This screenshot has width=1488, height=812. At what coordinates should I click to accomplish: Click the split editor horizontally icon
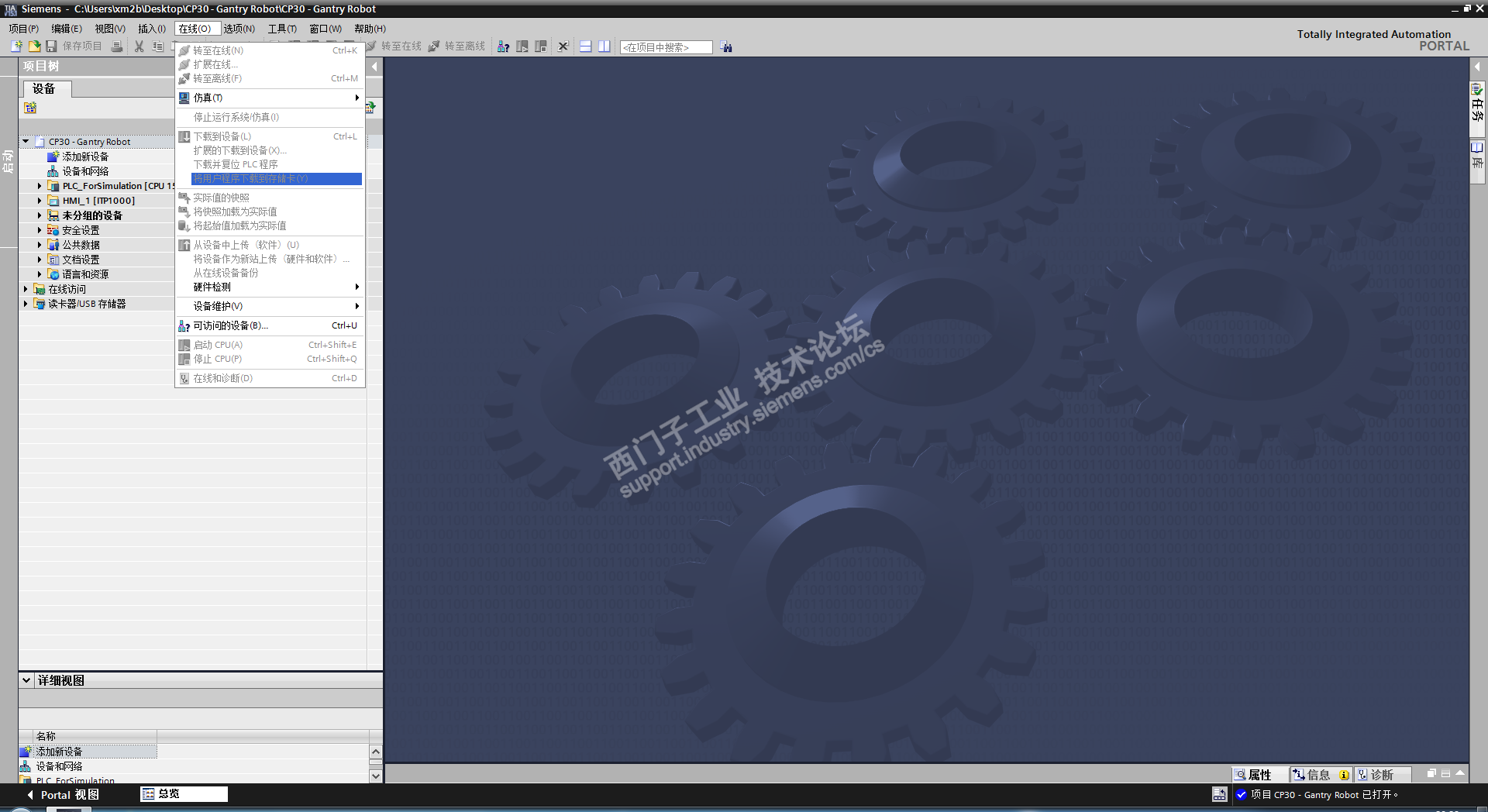(586, 46)
